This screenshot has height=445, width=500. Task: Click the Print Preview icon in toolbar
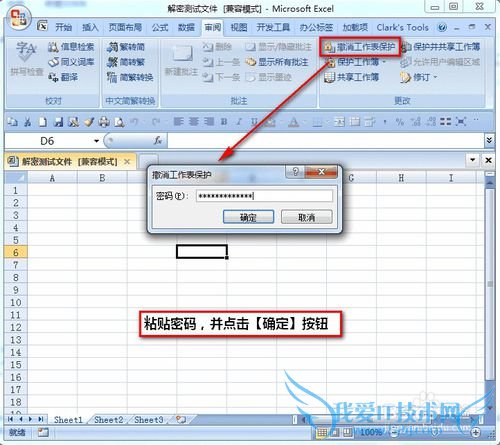pos(119,122)
